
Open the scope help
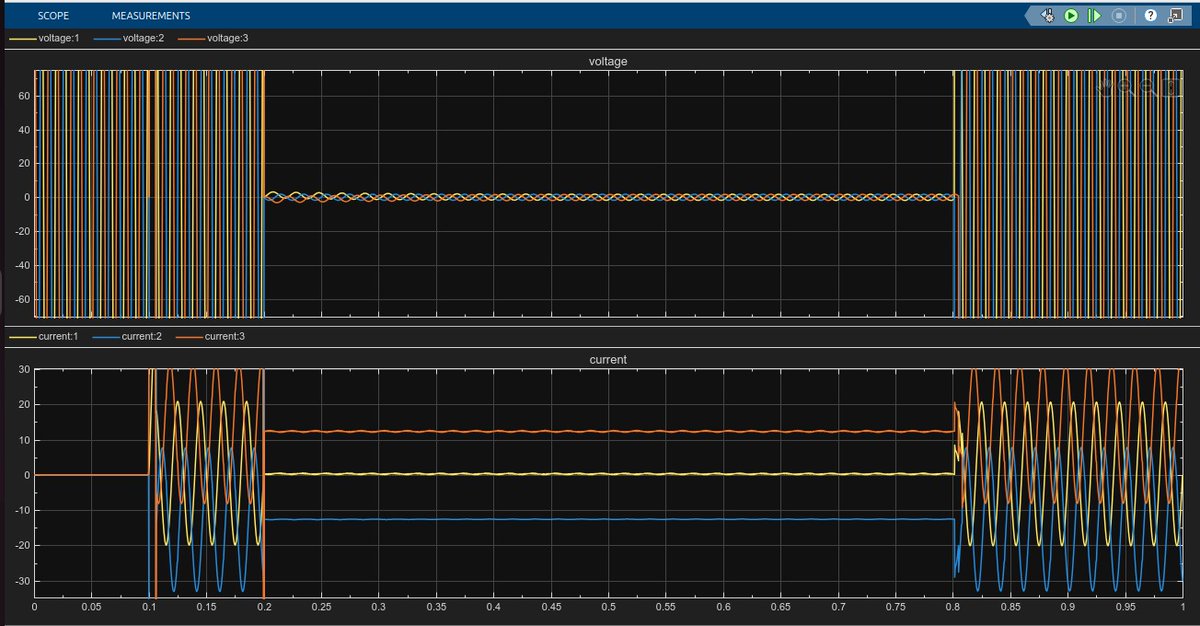(x=1150, y=15)
